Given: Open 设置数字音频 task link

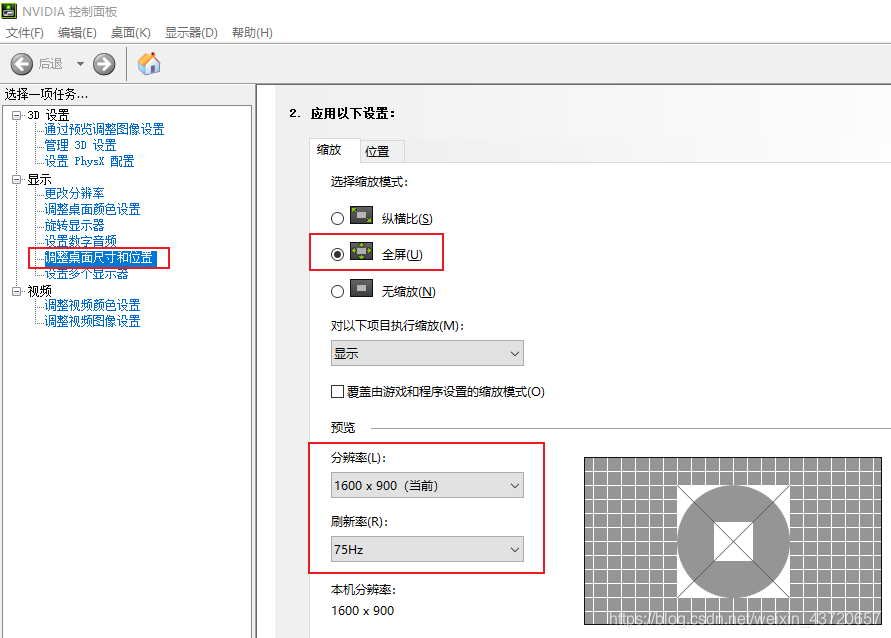Looking at the screenshot, I should click(81, 241).
